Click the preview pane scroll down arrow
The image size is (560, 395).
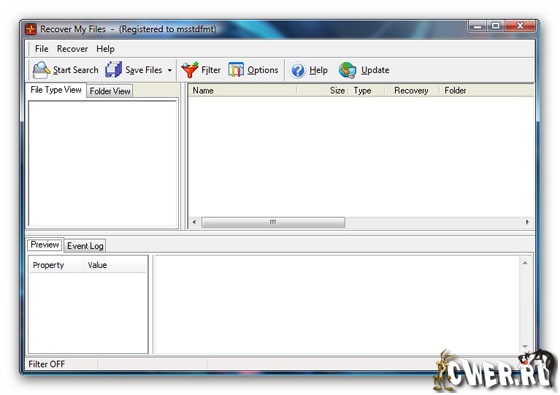[x=525, y=346]
